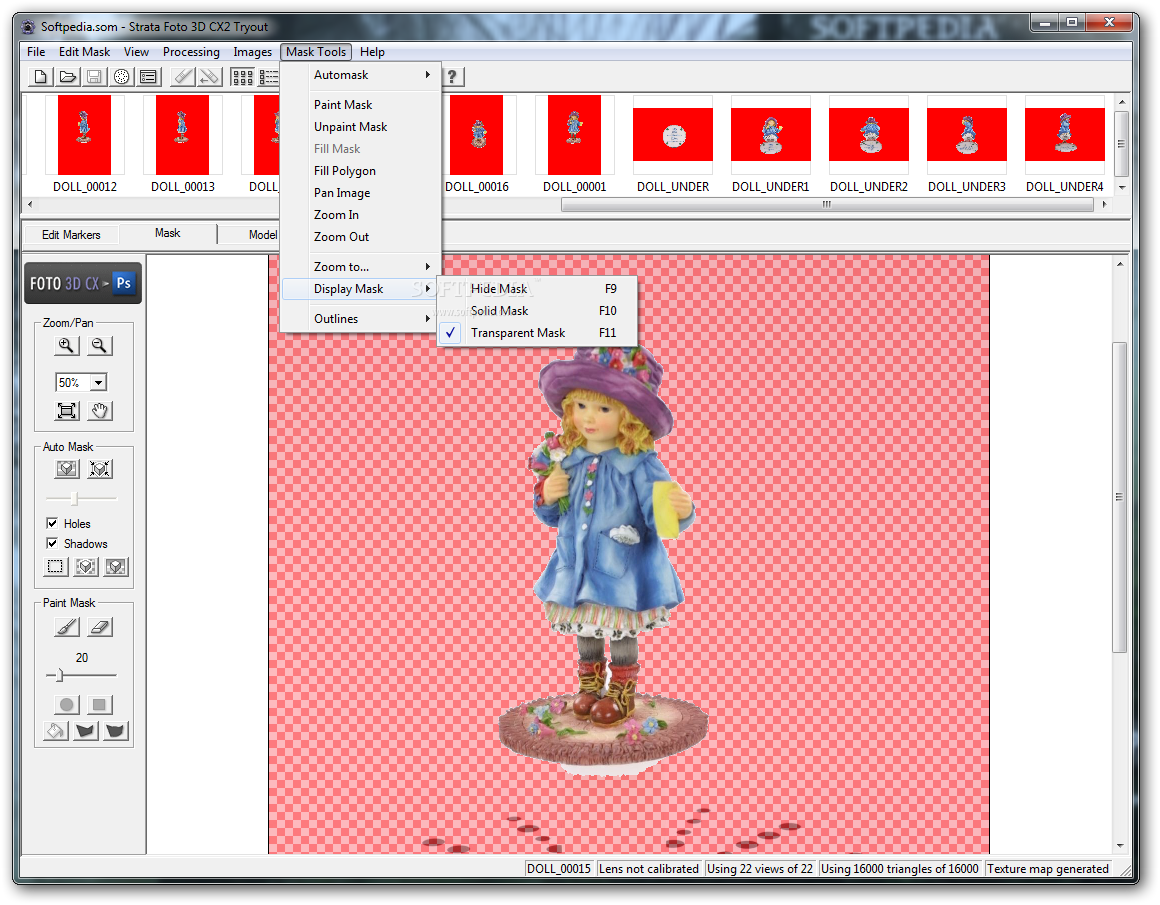
Task: Choose the round brush shape
Action: coord(67,704)
